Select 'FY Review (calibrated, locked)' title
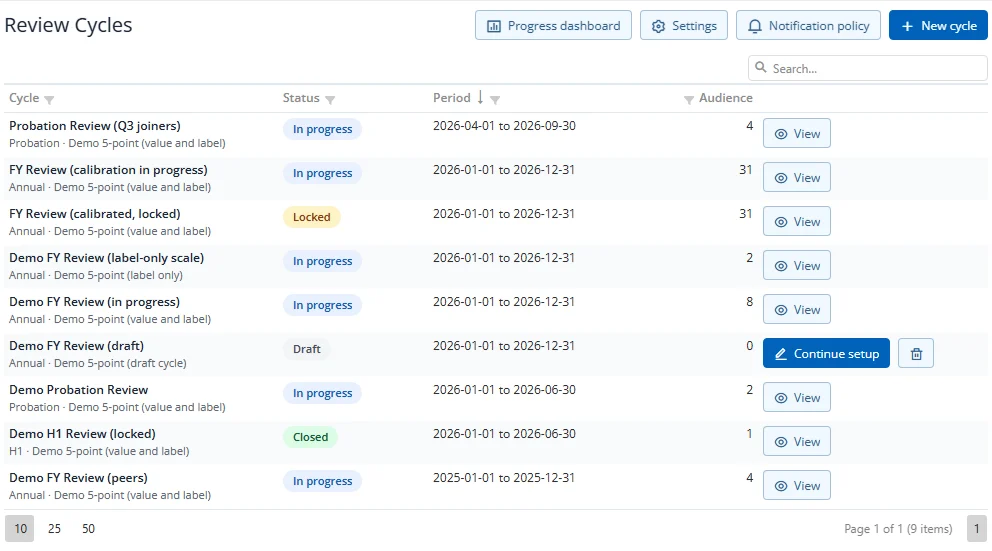Viewport: 992px width, 551px height. [95, 214]
